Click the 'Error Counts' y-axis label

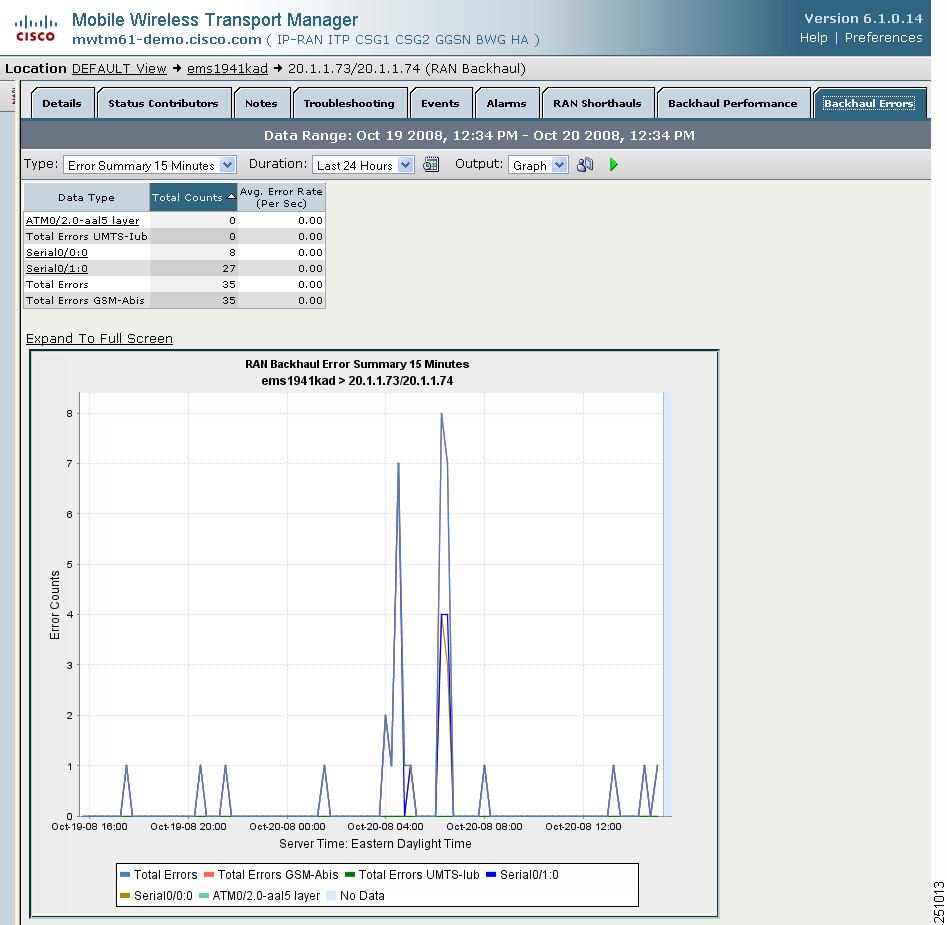click(x=55, y=605)
